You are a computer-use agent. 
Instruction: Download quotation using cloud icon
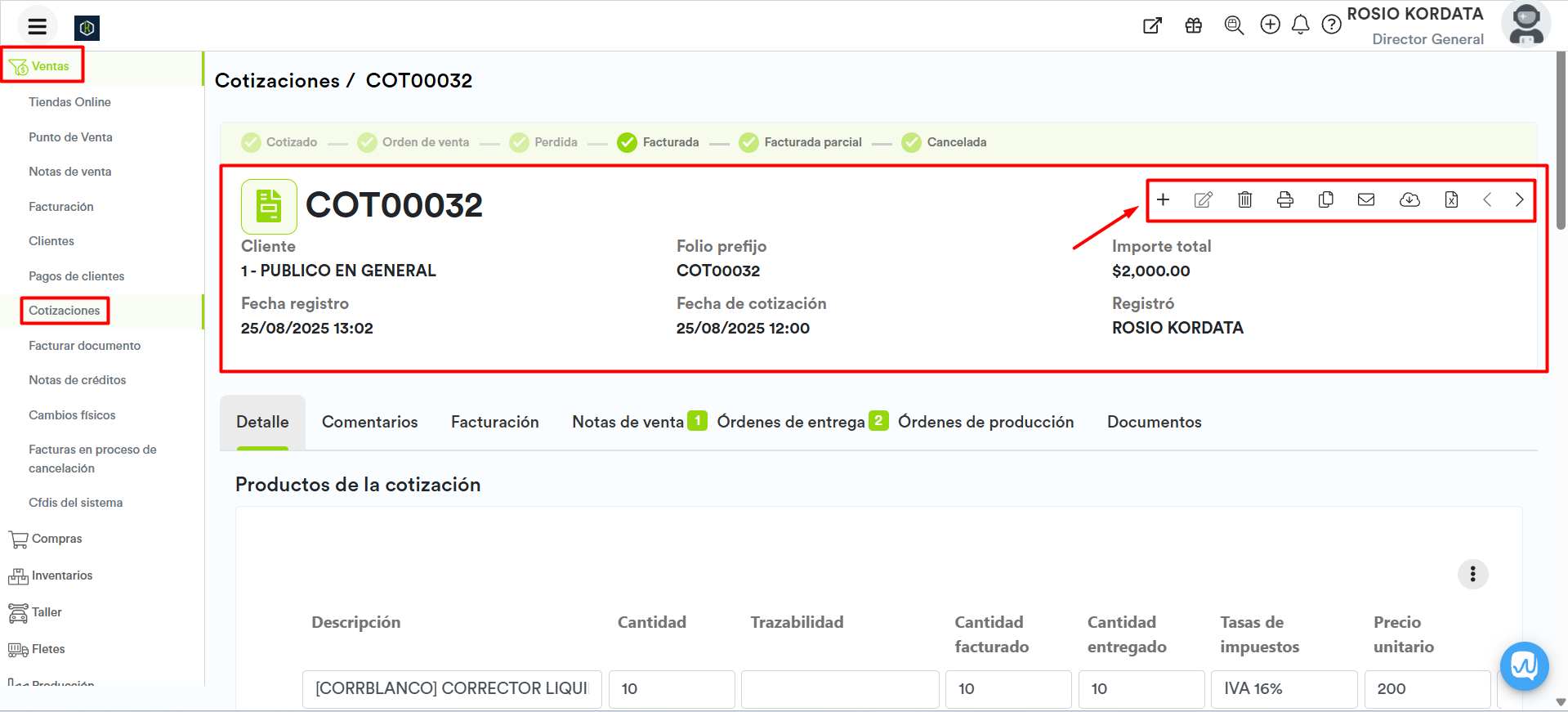point(1409,200)
